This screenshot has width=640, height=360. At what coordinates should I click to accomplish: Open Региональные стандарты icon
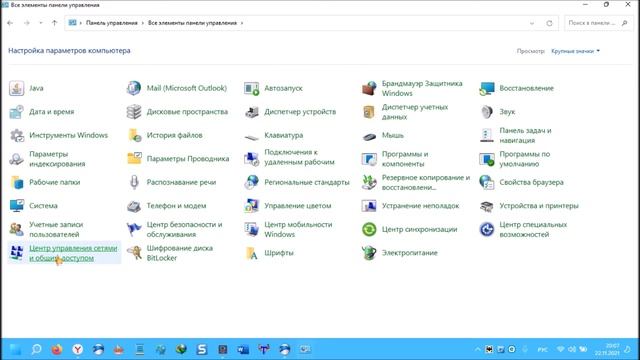coord(251,182)
